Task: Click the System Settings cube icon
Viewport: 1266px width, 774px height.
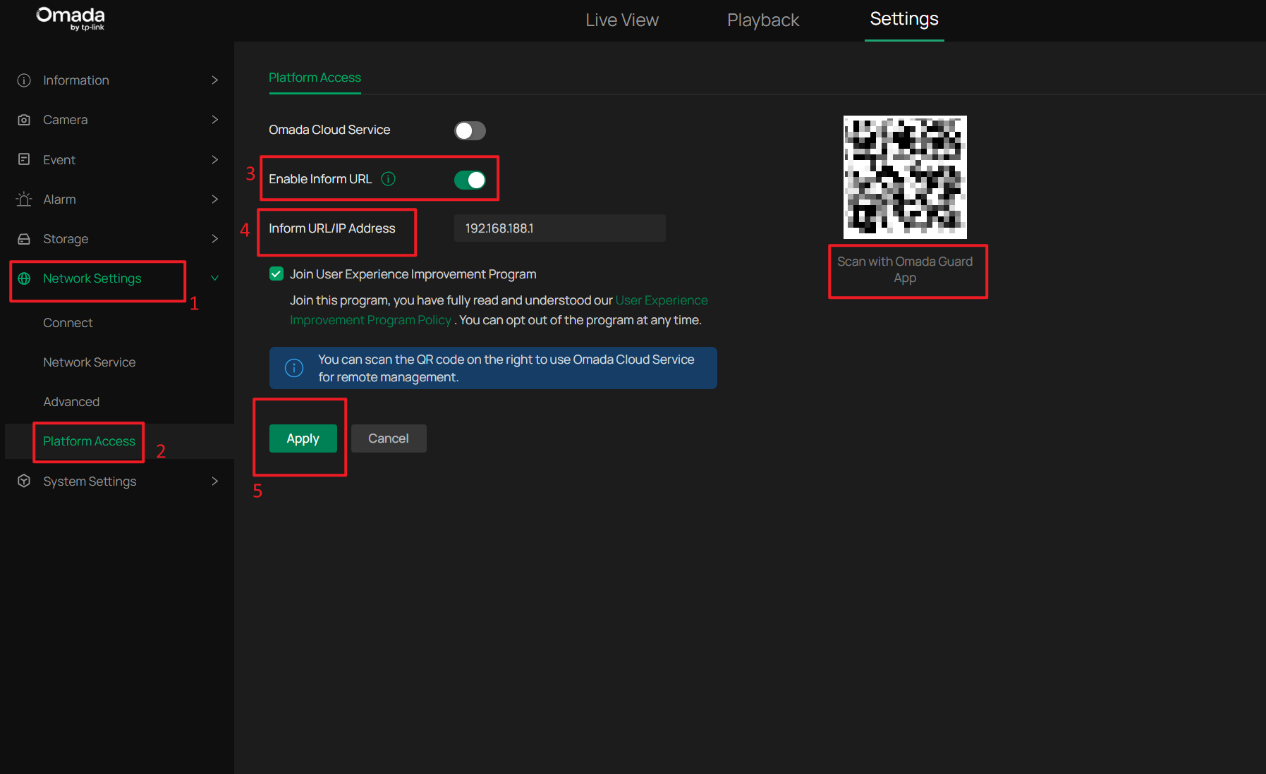Action: click(x=24, y=481)
